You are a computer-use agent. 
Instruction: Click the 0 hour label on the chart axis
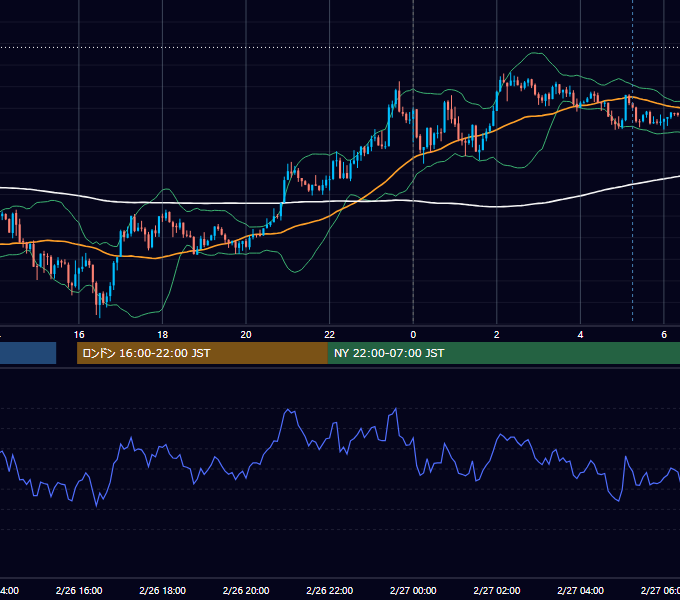click(413, 335)
